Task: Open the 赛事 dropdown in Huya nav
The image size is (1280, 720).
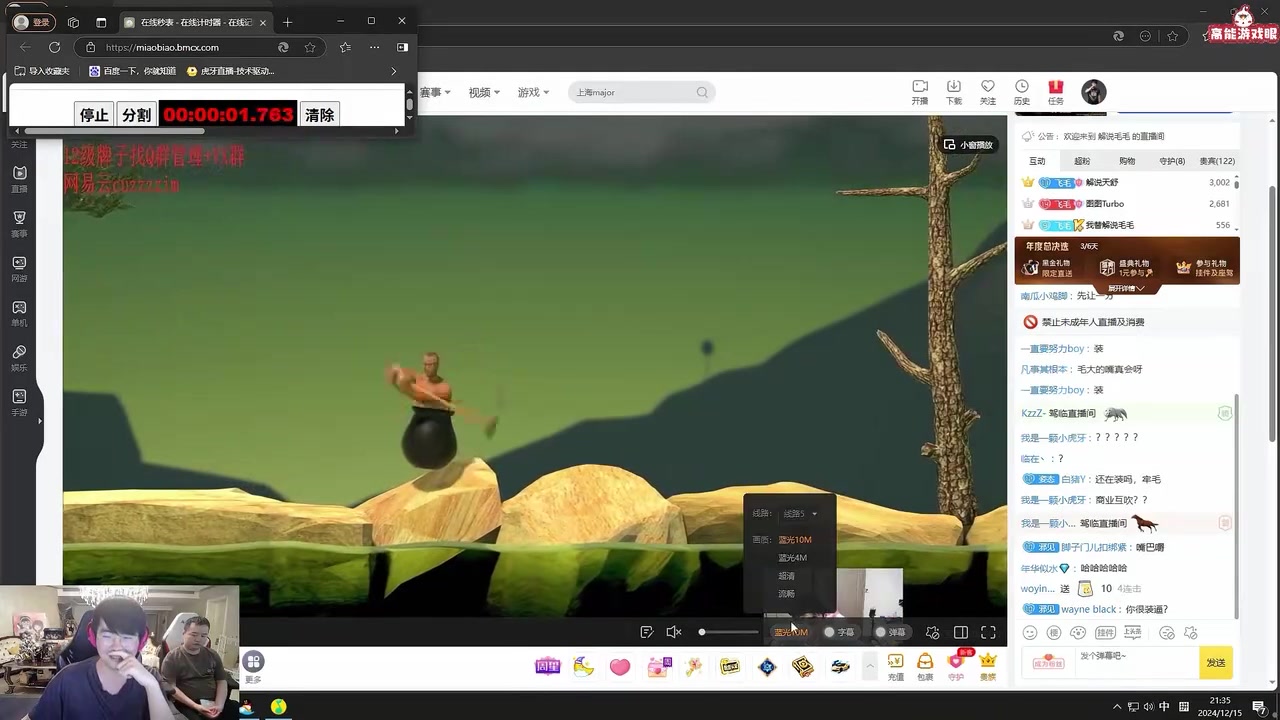Action: tap(435, 92)
